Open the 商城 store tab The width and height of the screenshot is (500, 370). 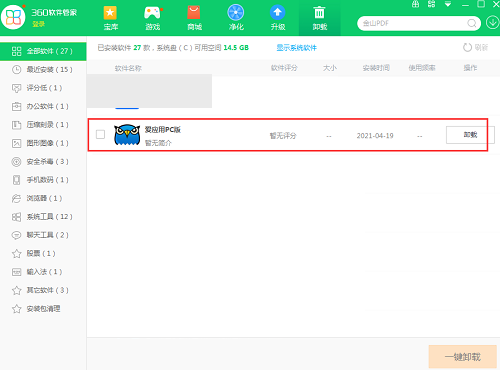[194, 18]
